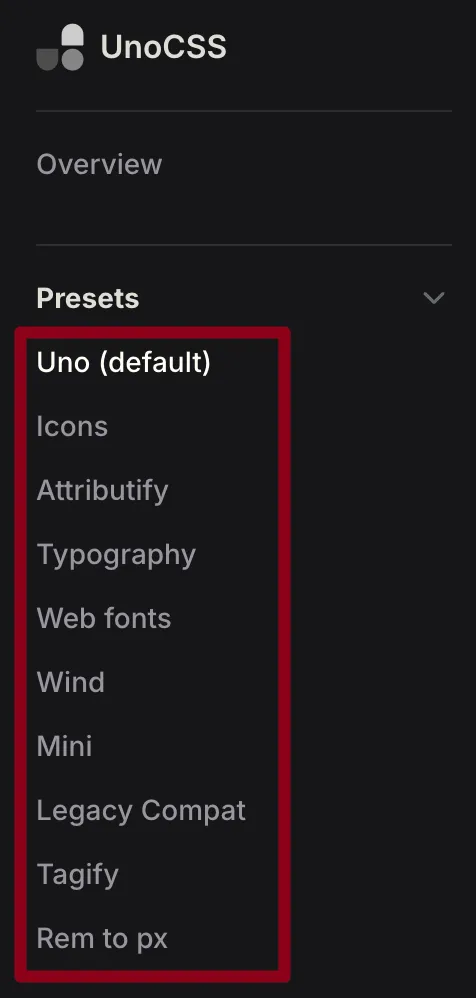Choose Overview in the sidebar
Viewport: 476px width, 998px height.
99,164
